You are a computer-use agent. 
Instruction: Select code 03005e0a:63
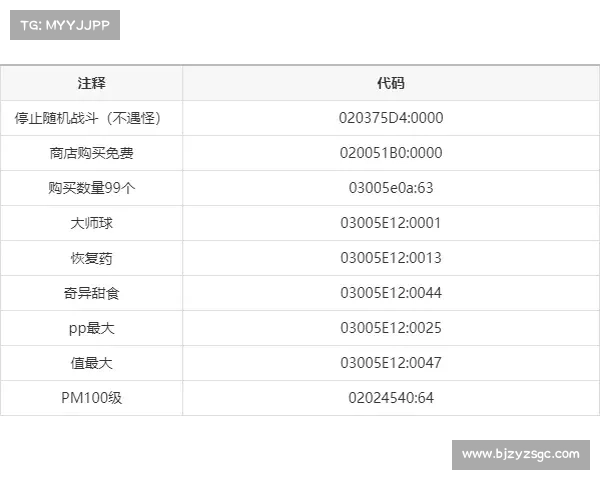pos(390,188)
